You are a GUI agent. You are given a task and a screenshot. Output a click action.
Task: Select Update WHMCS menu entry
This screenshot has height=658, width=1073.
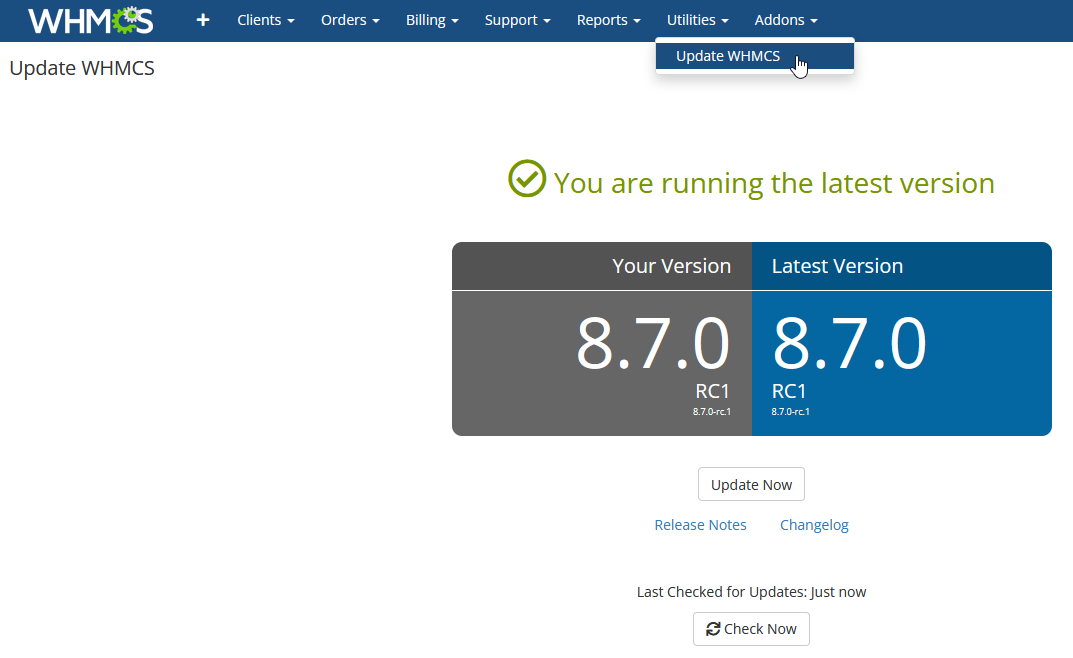pos(755,56)
